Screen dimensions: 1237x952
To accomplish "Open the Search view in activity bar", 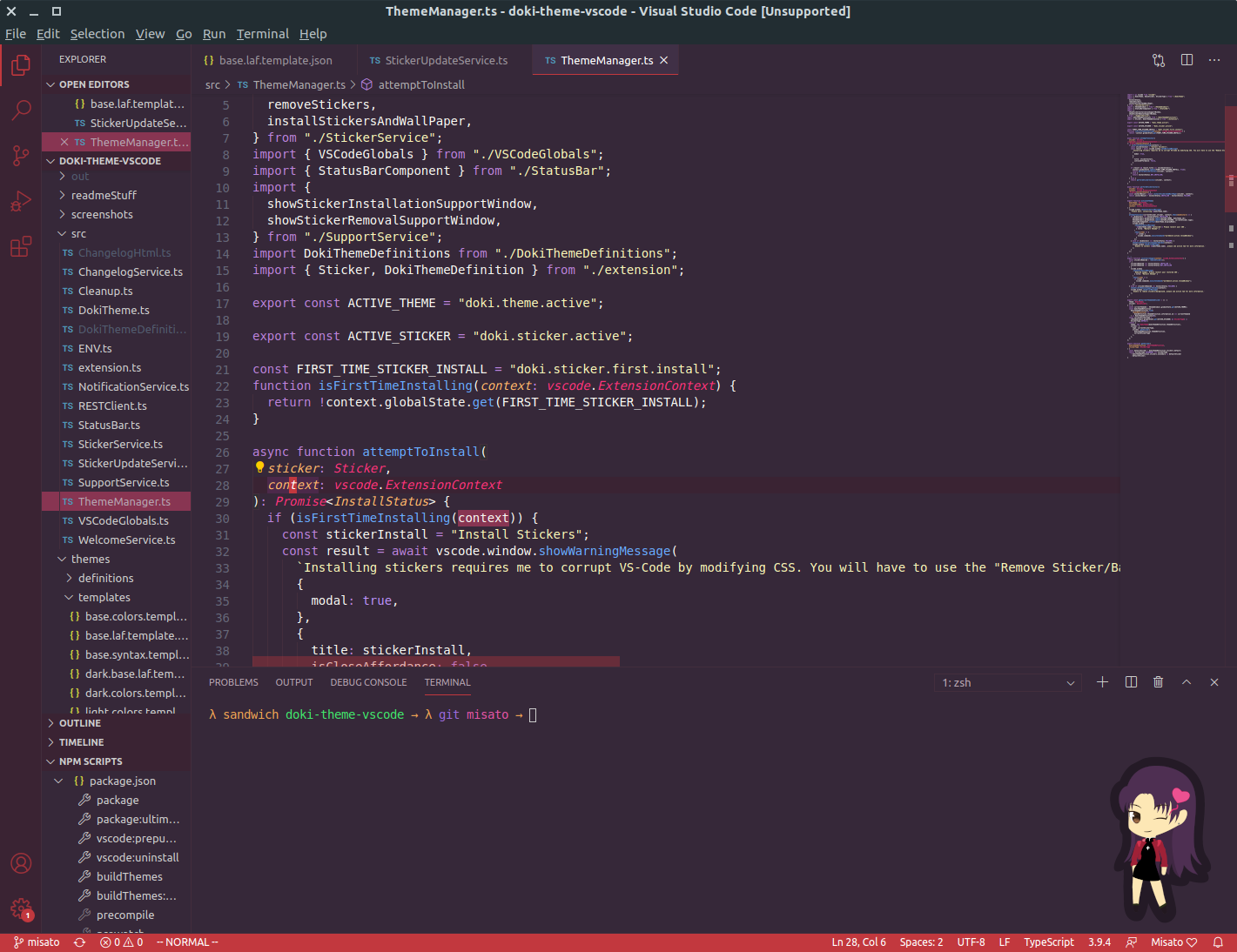I will pyautogui.click(x=21, y=111).
